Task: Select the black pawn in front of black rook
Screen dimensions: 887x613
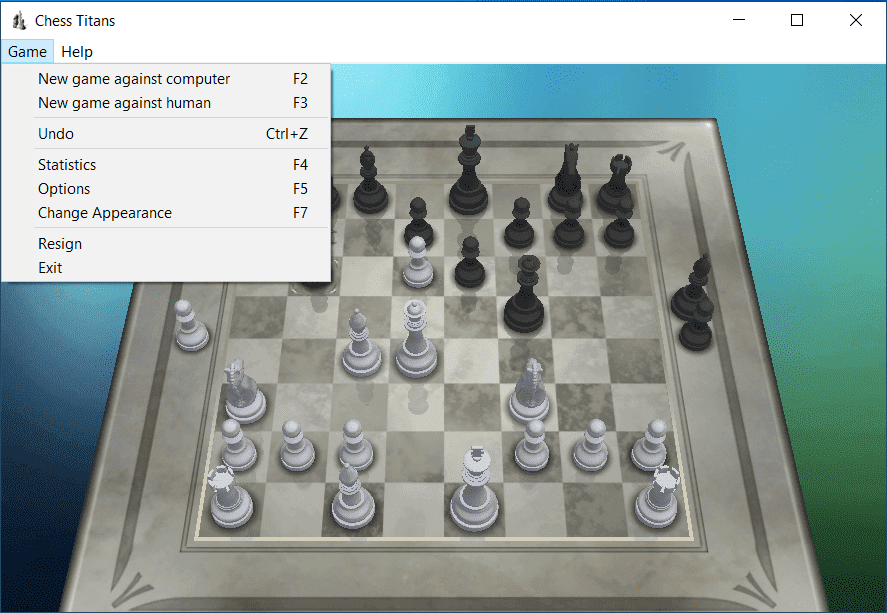Action: pyautogui.click(x=619, y=223)
